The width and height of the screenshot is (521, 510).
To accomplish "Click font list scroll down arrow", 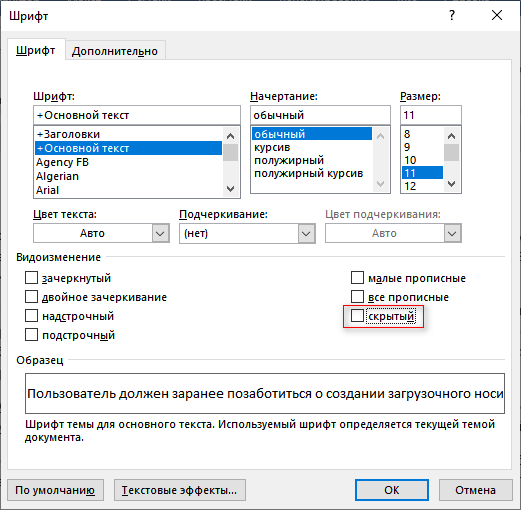I will [x=230, y=189].
